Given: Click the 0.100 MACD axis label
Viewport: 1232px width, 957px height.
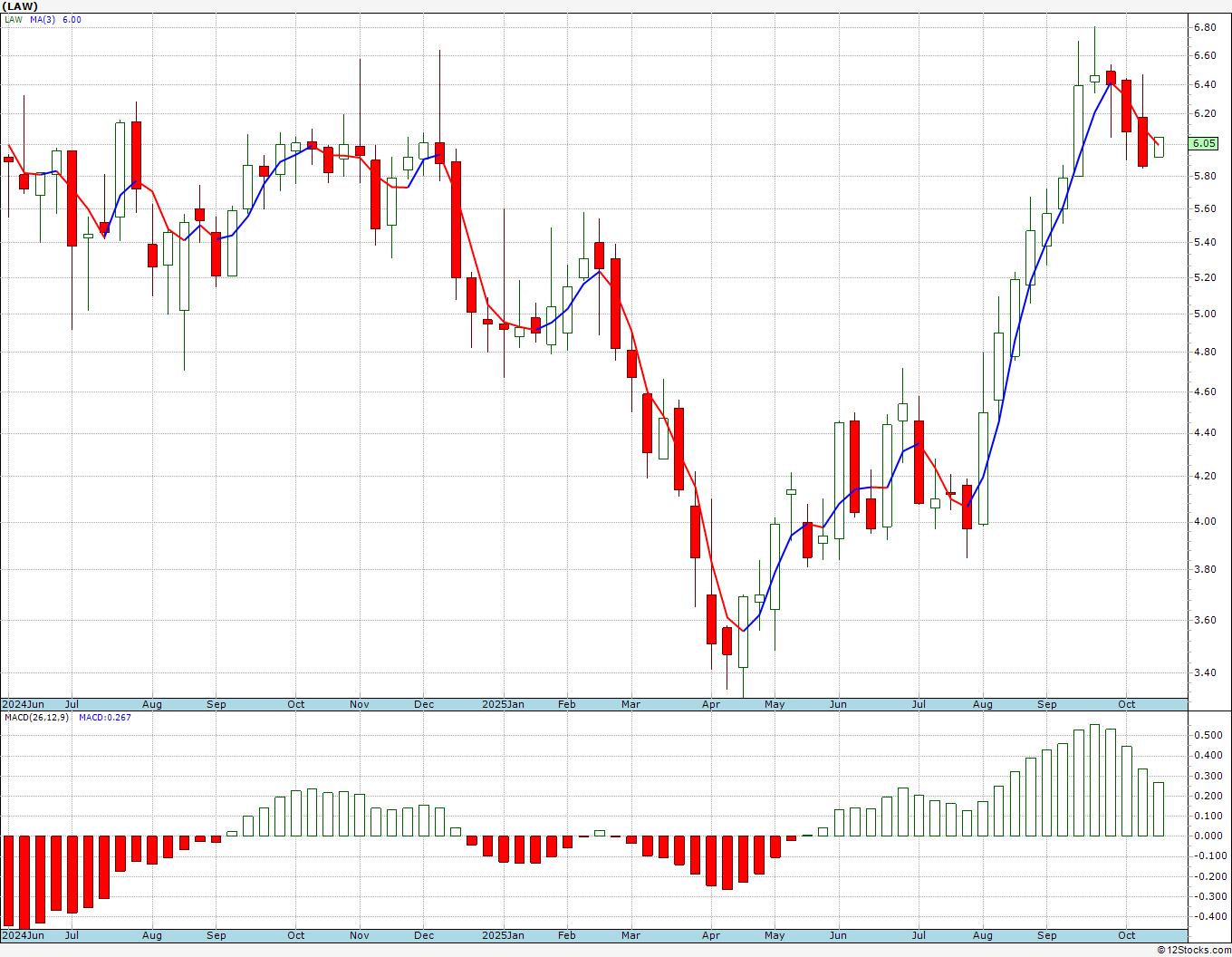Looking at the screenshot, I should [1207, 816].
